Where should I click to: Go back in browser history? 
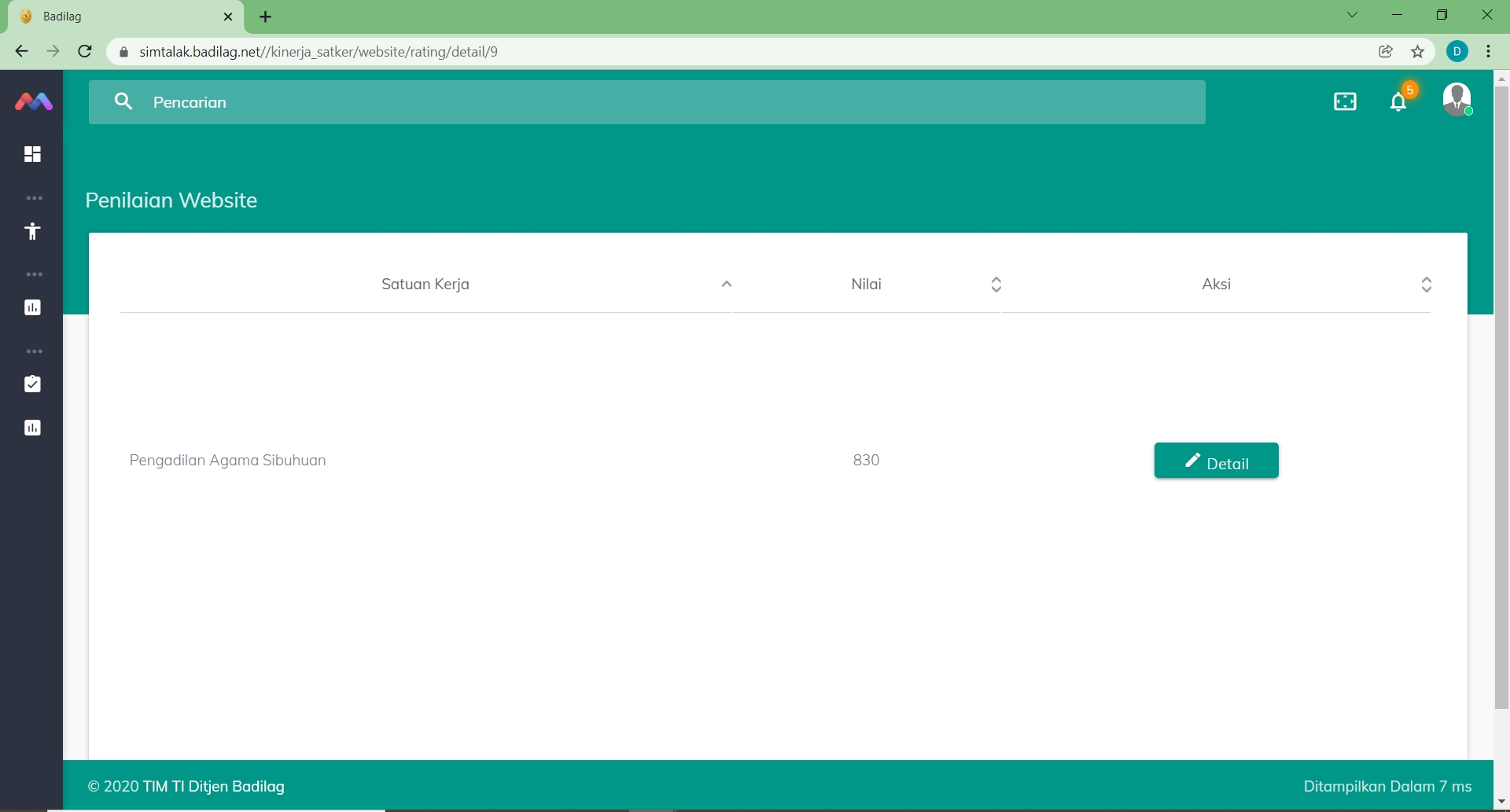(x=21, y=52)
